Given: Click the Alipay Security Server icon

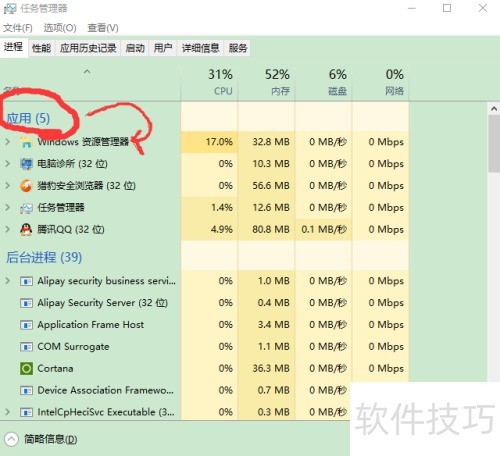Looking at the screenshot, I should [x=26, y=303].
